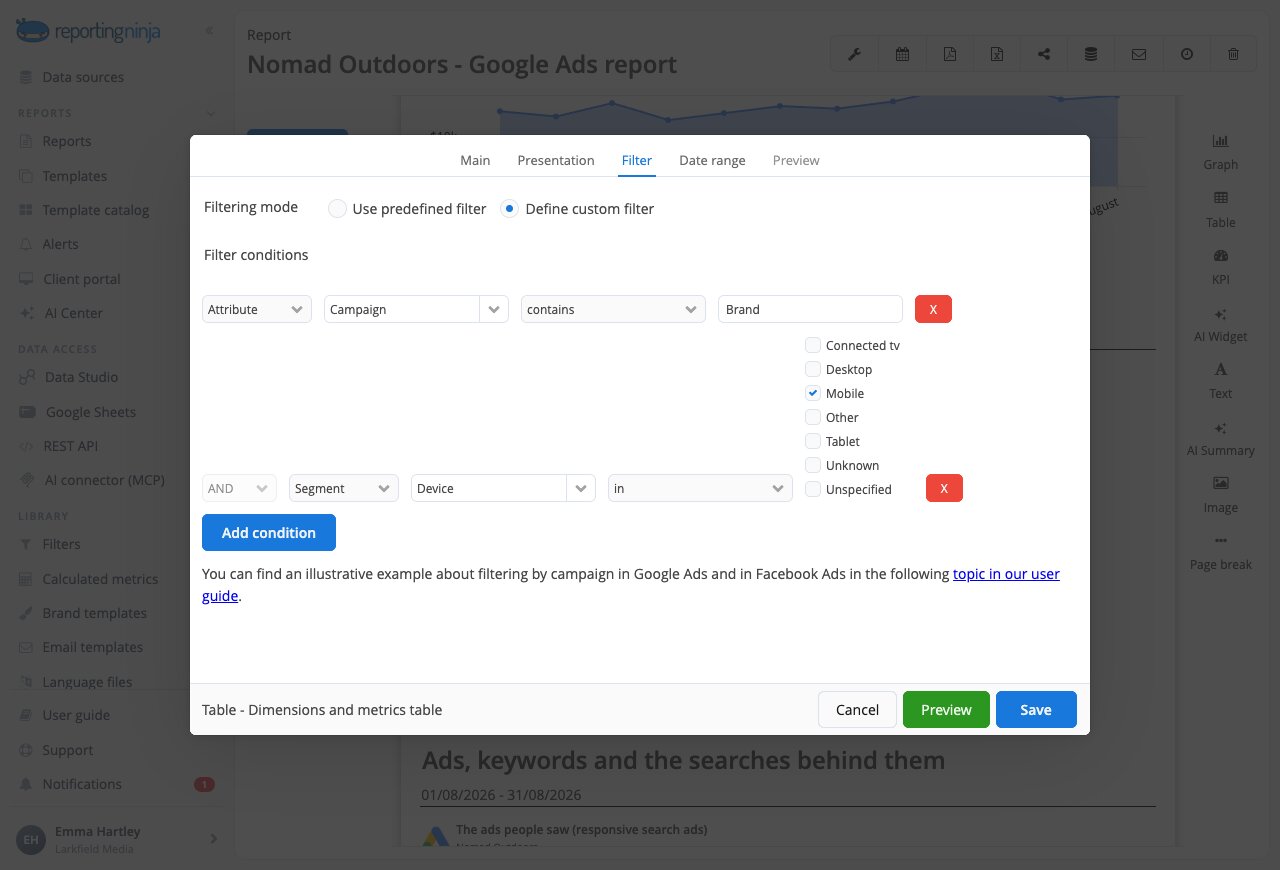Open the AND connector dropdown

coord(239,488)
